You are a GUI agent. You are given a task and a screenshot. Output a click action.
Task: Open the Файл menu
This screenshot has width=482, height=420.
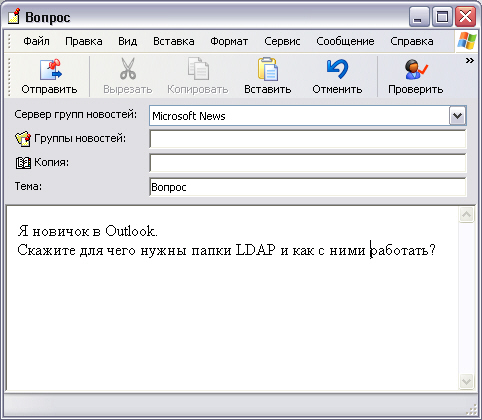pyautogui.click(x=36, y=41)
